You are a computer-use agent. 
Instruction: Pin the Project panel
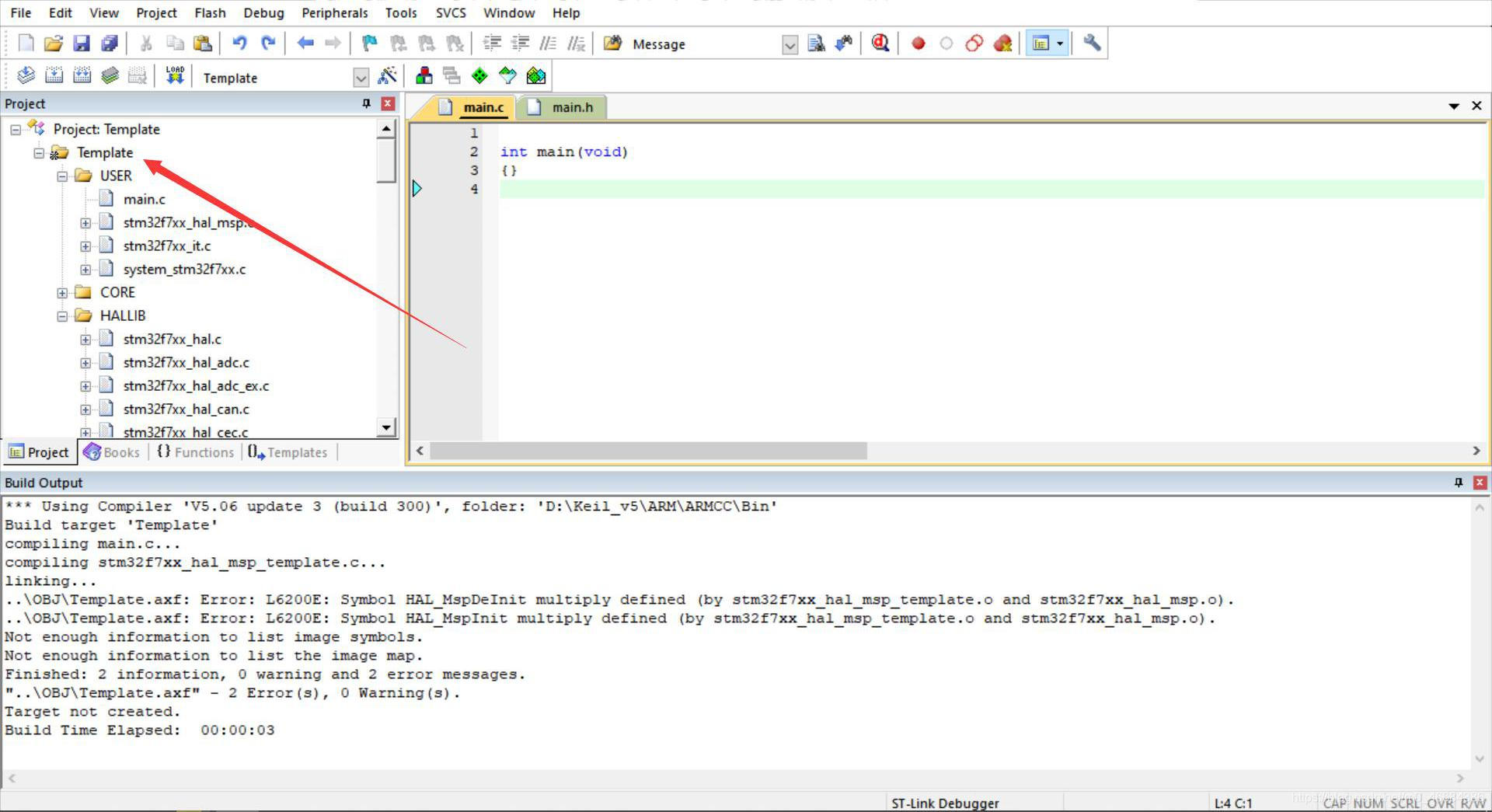point(365,103)
